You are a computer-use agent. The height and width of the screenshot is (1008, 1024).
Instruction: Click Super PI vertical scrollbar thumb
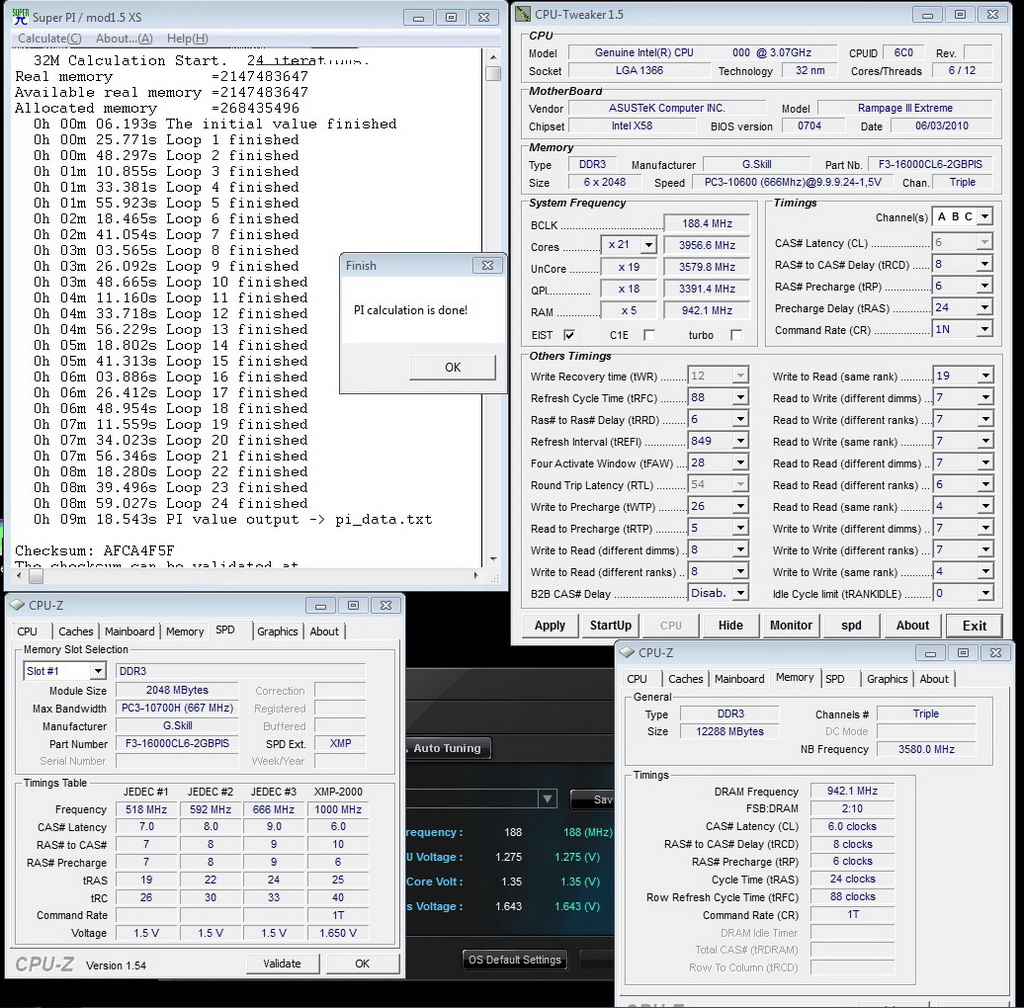tap(493, 73)
